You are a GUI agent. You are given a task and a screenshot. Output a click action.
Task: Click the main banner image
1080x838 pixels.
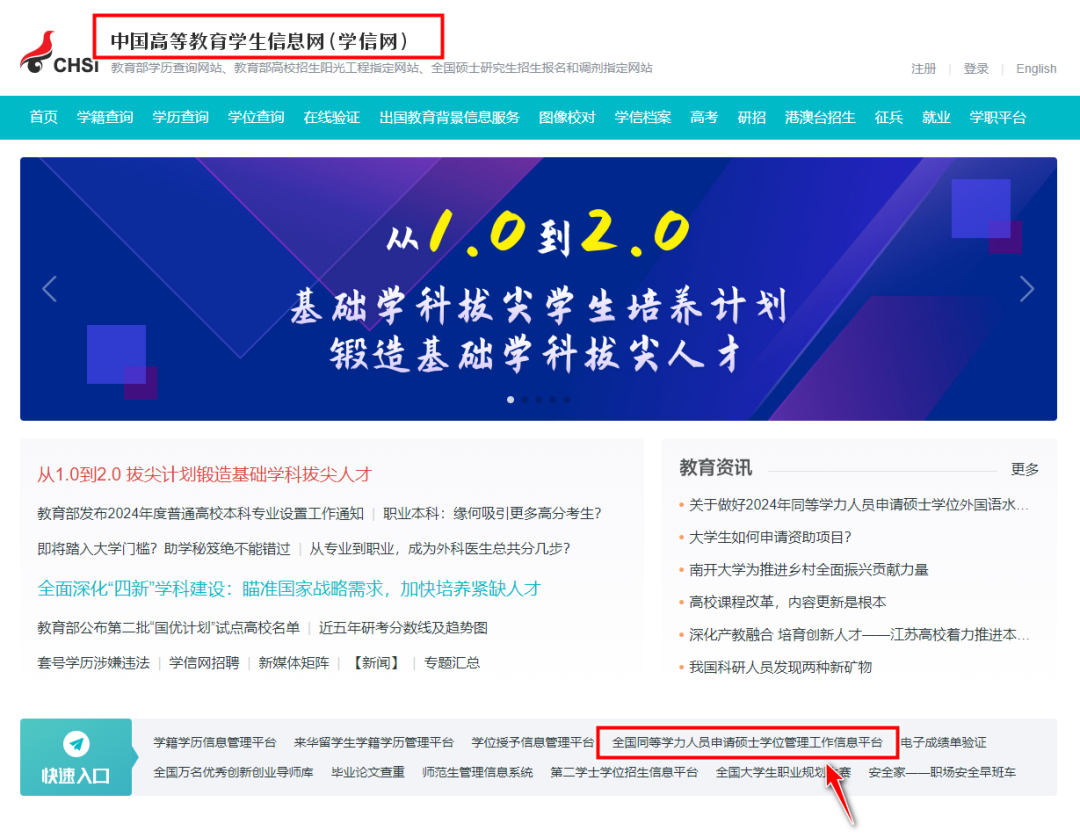pyautogui.click(x=538, y=289)
